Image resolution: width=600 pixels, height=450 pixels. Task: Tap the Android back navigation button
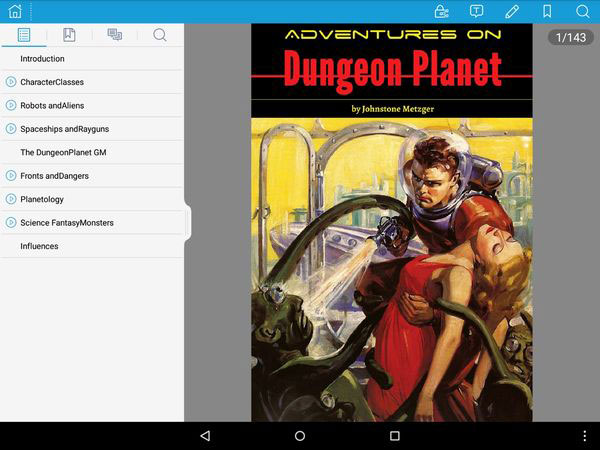205,435
